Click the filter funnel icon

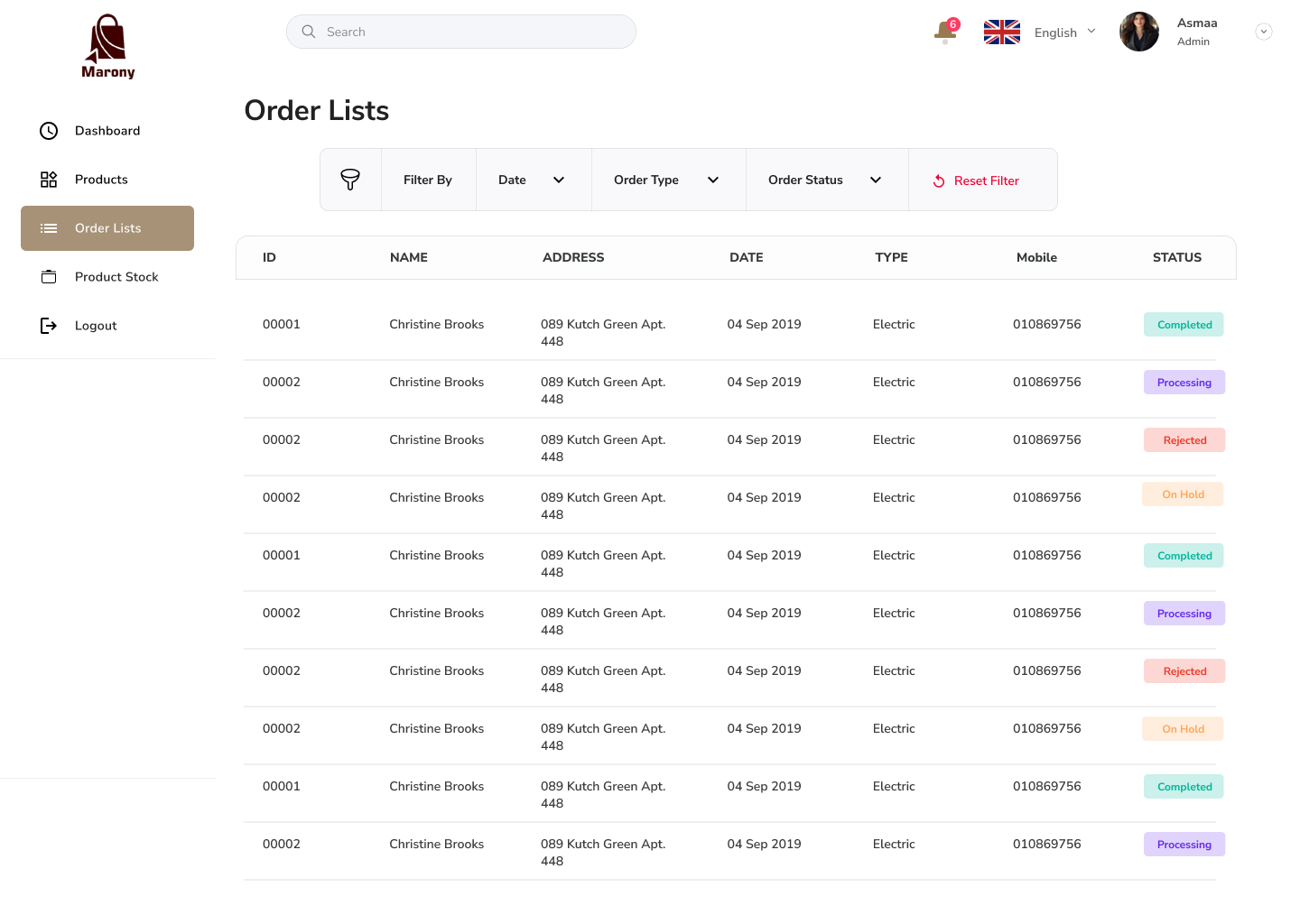tap(350, 180)
